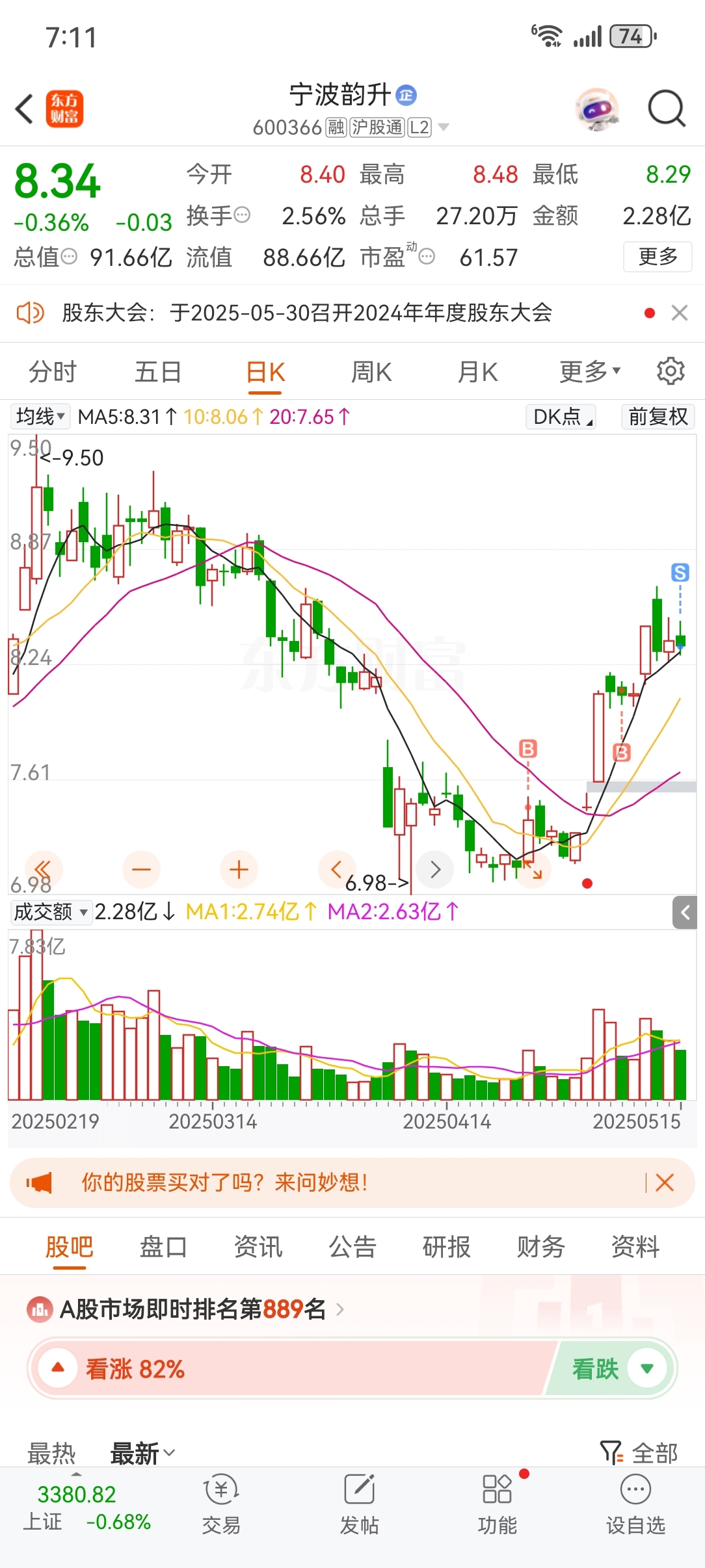Expand the 上证 index bar
The width and height of the screenshot is (705, 1568).
86,1508
